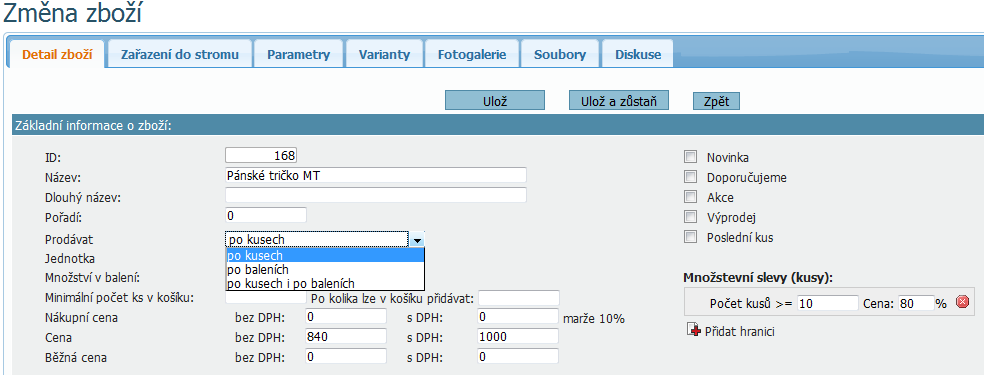Show the Fotogalerie tab
The image size is (984, 375).
473,55
